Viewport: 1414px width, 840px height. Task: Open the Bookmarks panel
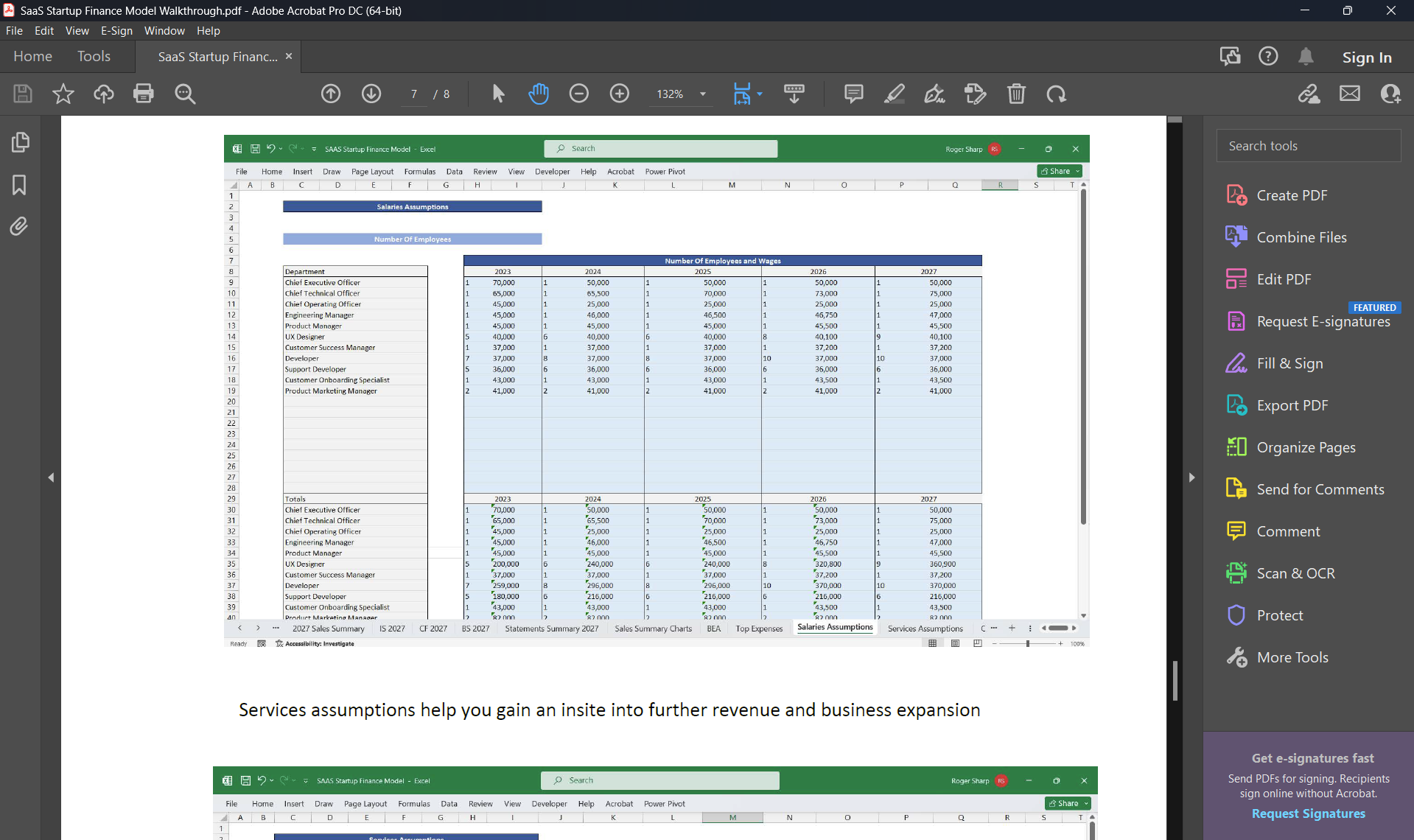tap(19, 184)
